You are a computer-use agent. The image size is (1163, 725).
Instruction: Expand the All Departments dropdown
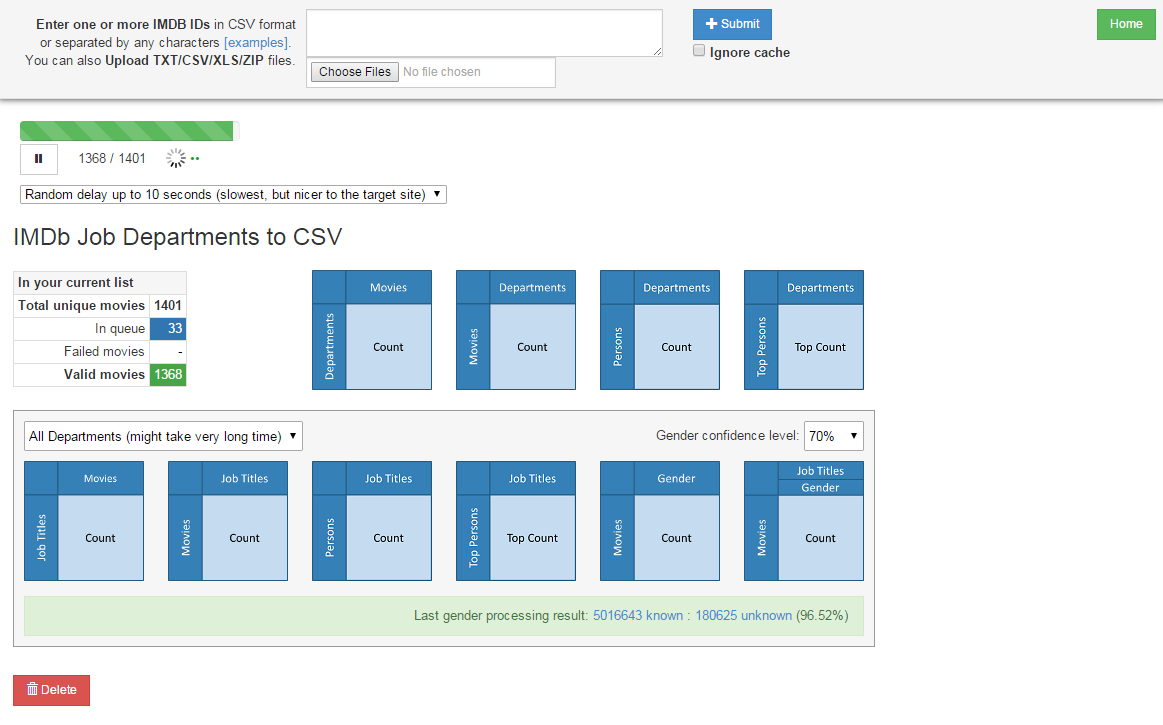163,436
